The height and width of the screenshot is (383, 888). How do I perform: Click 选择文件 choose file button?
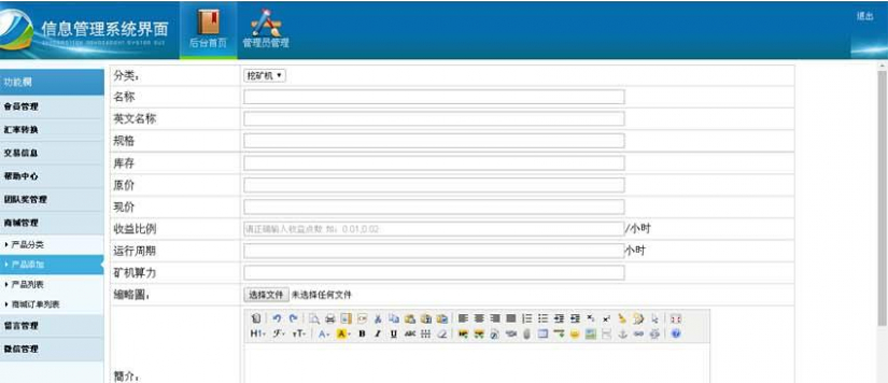tap(266, 295)
